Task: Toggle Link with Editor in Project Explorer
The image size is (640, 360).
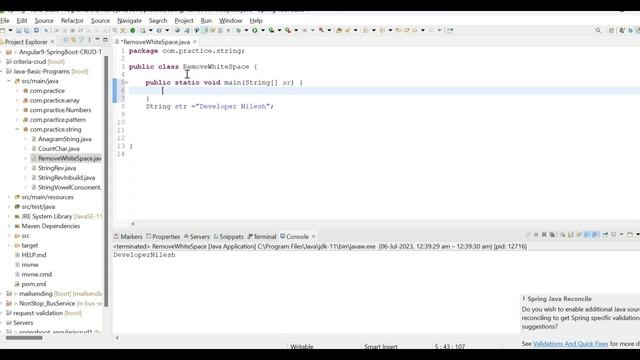Action: 73,40
